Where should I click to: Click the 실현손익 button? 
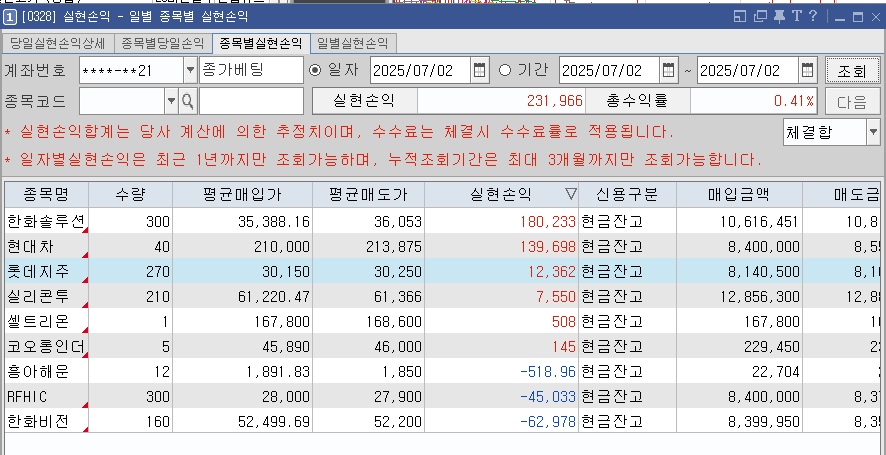pyautogui.click(x=364, y=101)
